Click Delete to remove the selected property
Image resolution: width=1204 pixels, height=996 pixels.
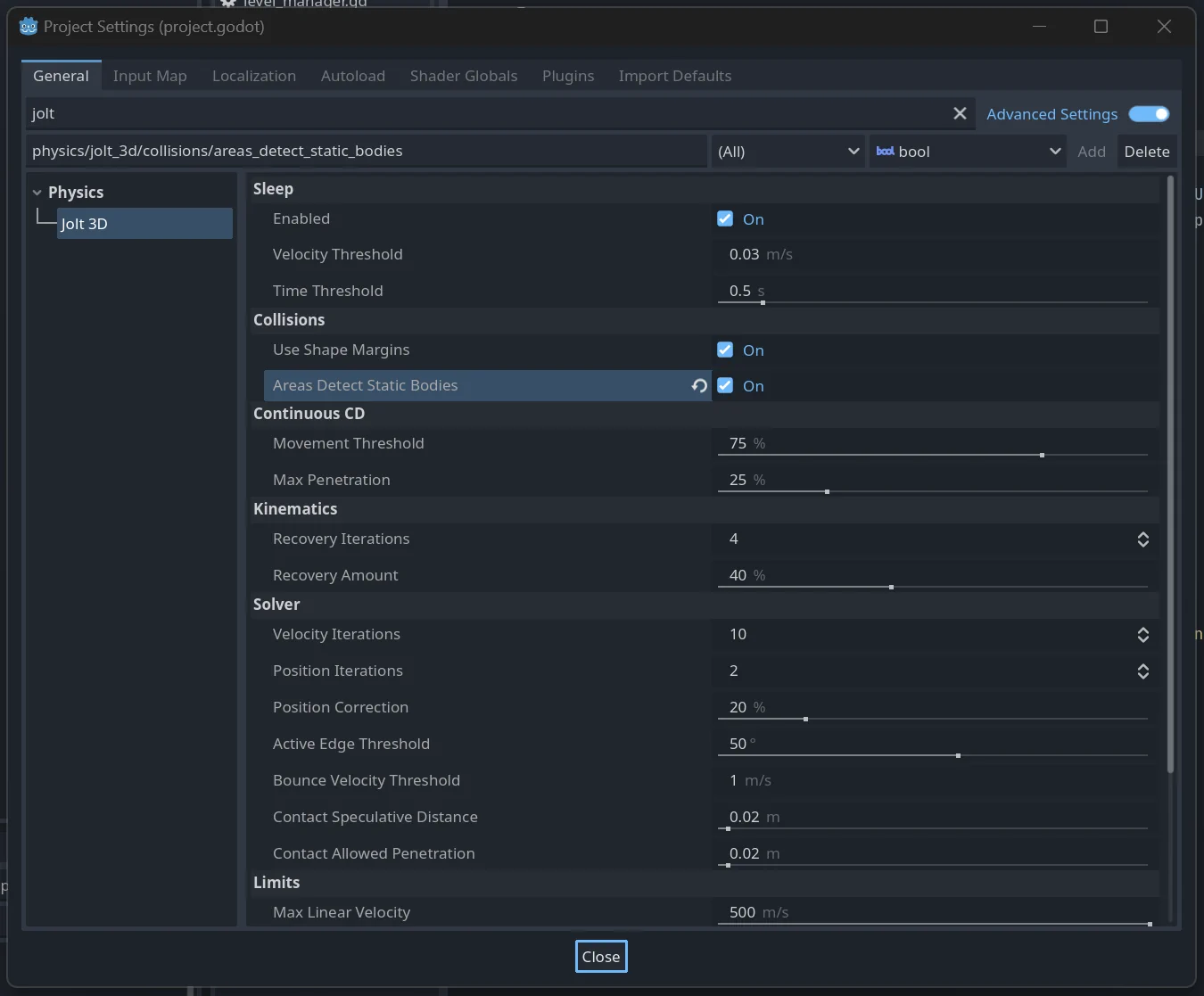1147,152
